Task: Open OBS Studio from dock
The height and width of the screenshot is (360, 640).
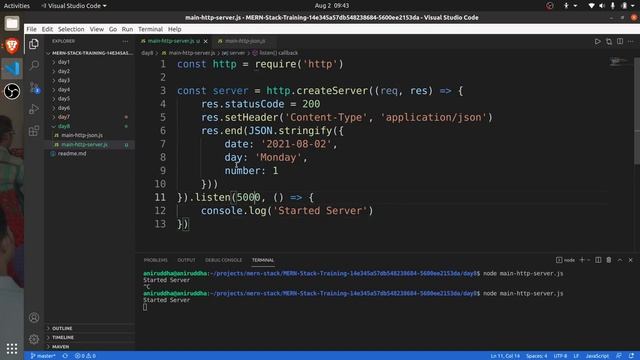Action: click(x=12, y=91)
